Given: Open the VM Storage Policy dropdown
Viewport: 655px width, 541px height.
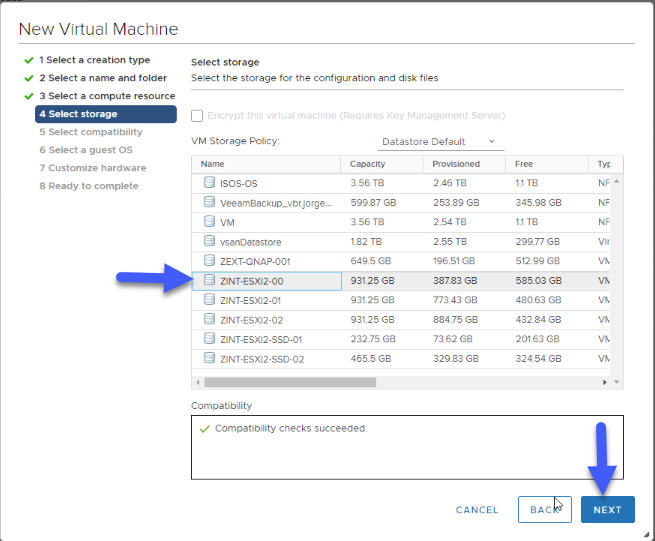Looking at the screenshot, I should (x=441, y=142).
